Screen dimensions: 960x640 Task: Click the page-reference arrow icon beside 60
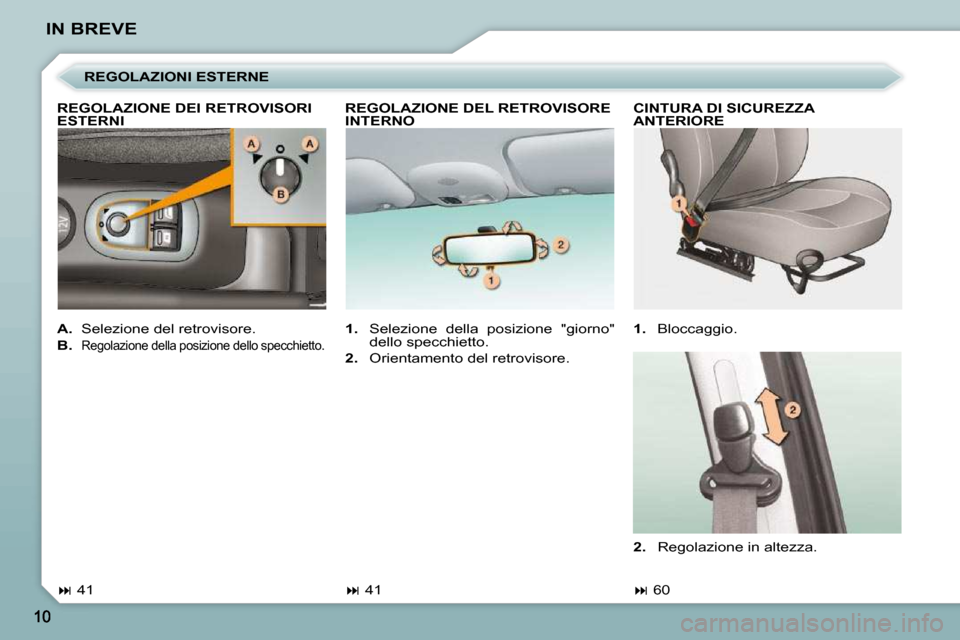pos(640,590)
